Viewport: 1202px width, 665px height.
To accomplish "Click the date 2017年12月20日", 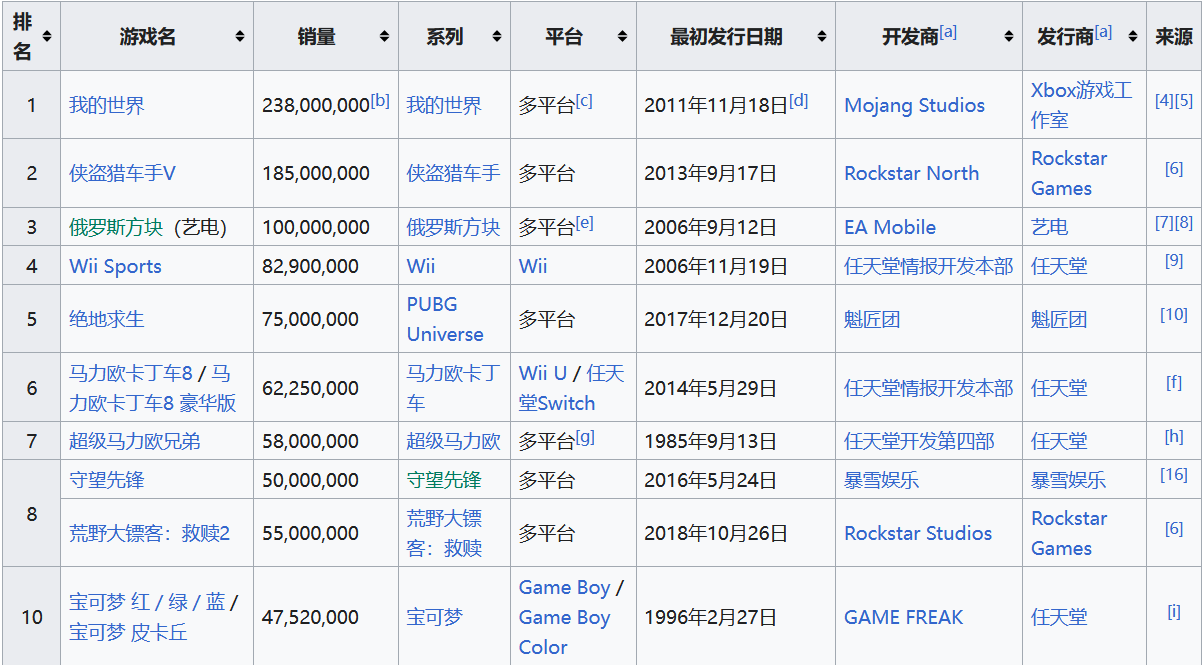I will (x=716, y=319).
